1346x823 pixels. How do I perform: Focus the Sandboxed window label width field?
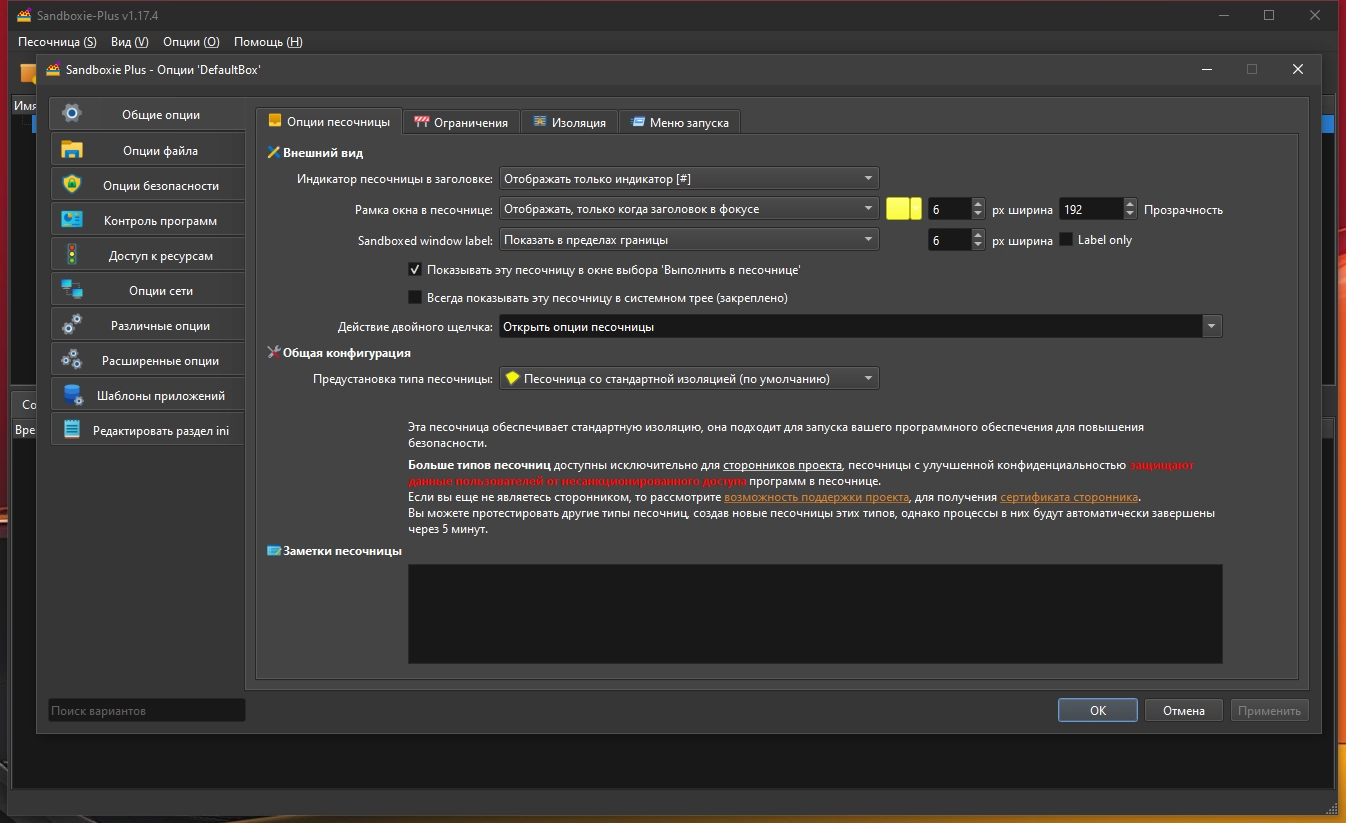tap(950, 240)
